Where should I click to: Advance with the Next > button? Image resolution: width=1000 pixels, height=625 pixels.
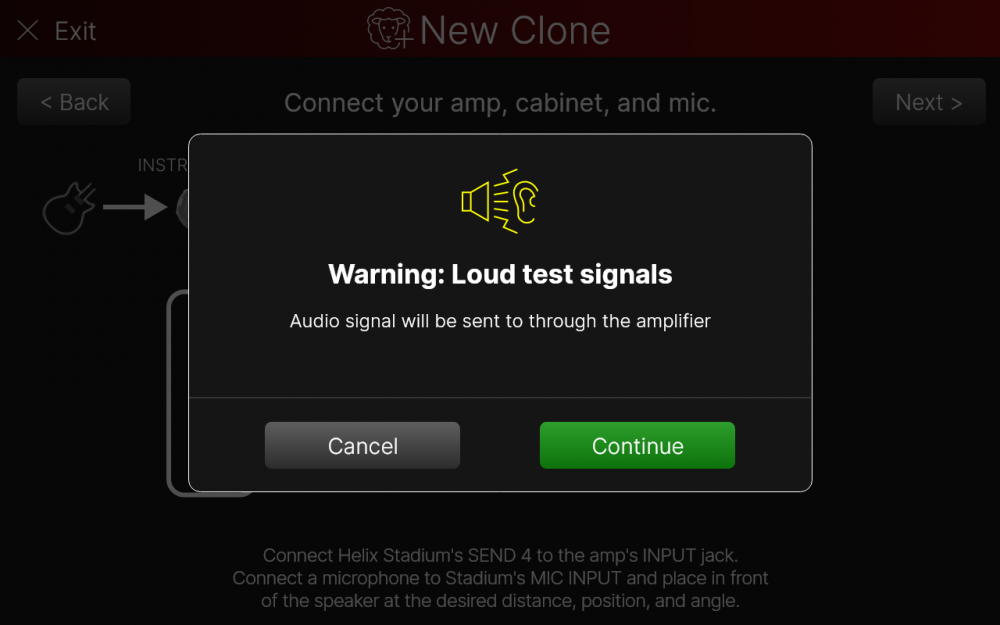(x=929, y=102)
